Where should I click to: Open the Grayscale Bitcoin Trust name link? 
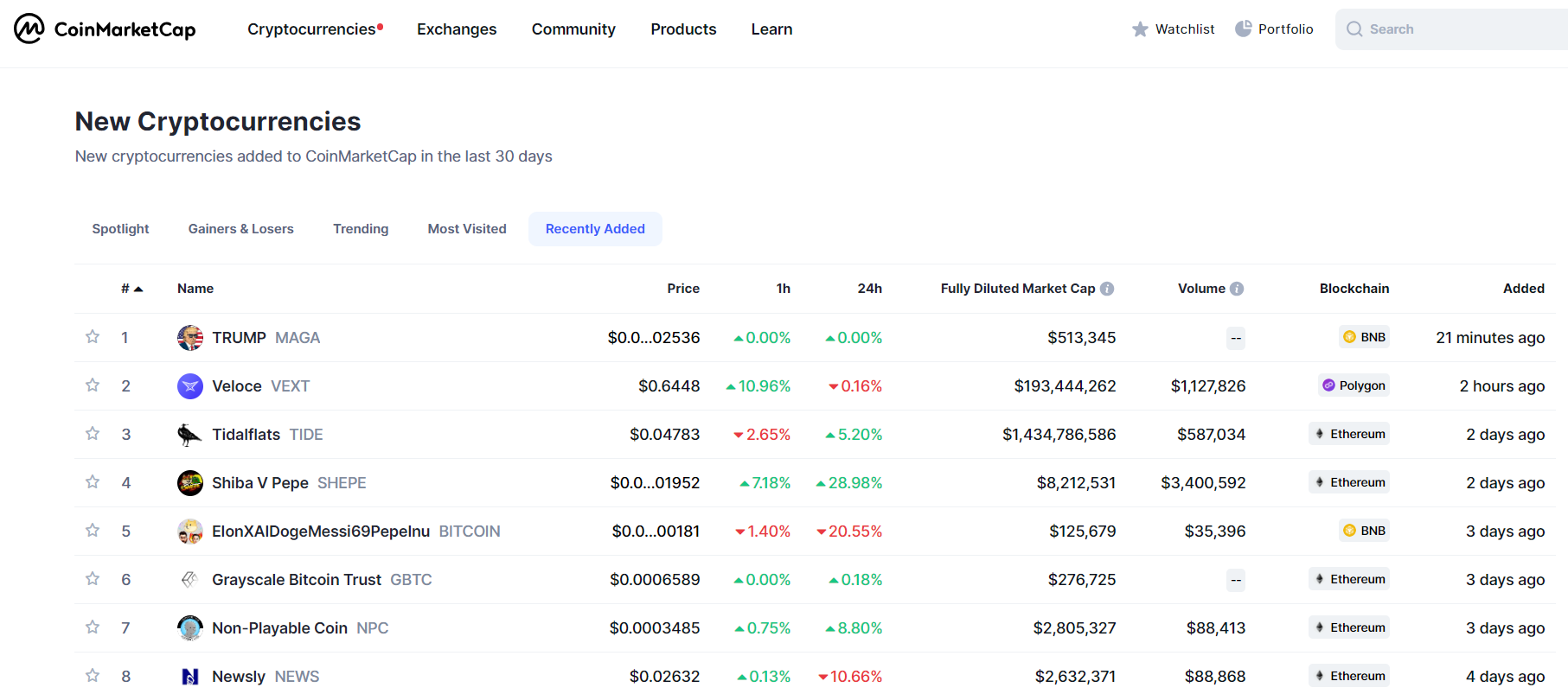(297, 580)
